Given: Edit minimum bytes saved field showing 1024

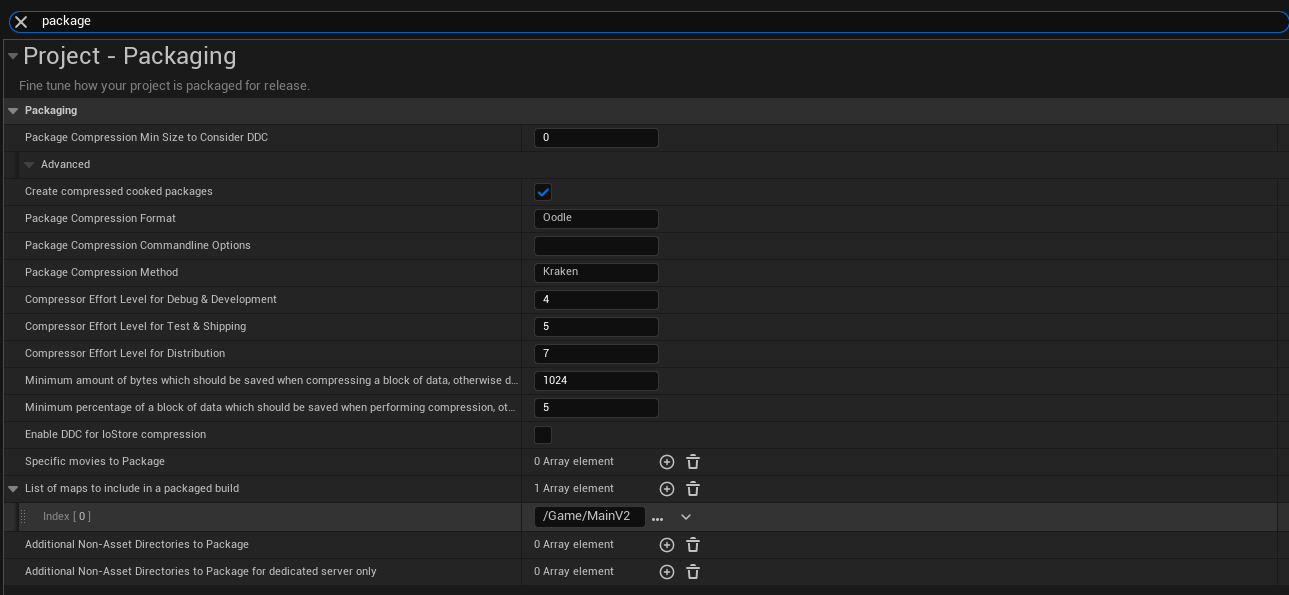Looking at the screenshot, I should coord(596,381).
